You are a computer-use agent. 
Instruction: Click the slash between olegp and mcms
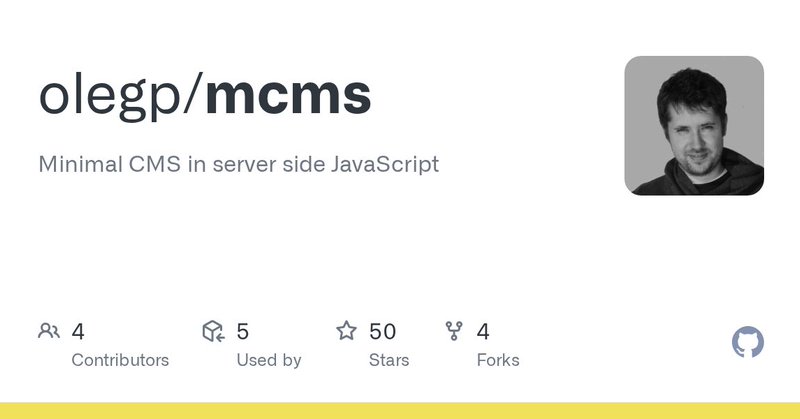193,94
